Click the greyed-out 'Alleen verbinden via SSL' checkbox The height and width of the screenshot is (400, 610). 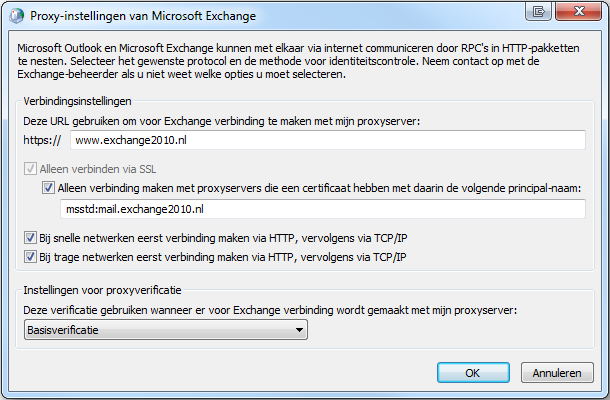click(x=30, y=169)
